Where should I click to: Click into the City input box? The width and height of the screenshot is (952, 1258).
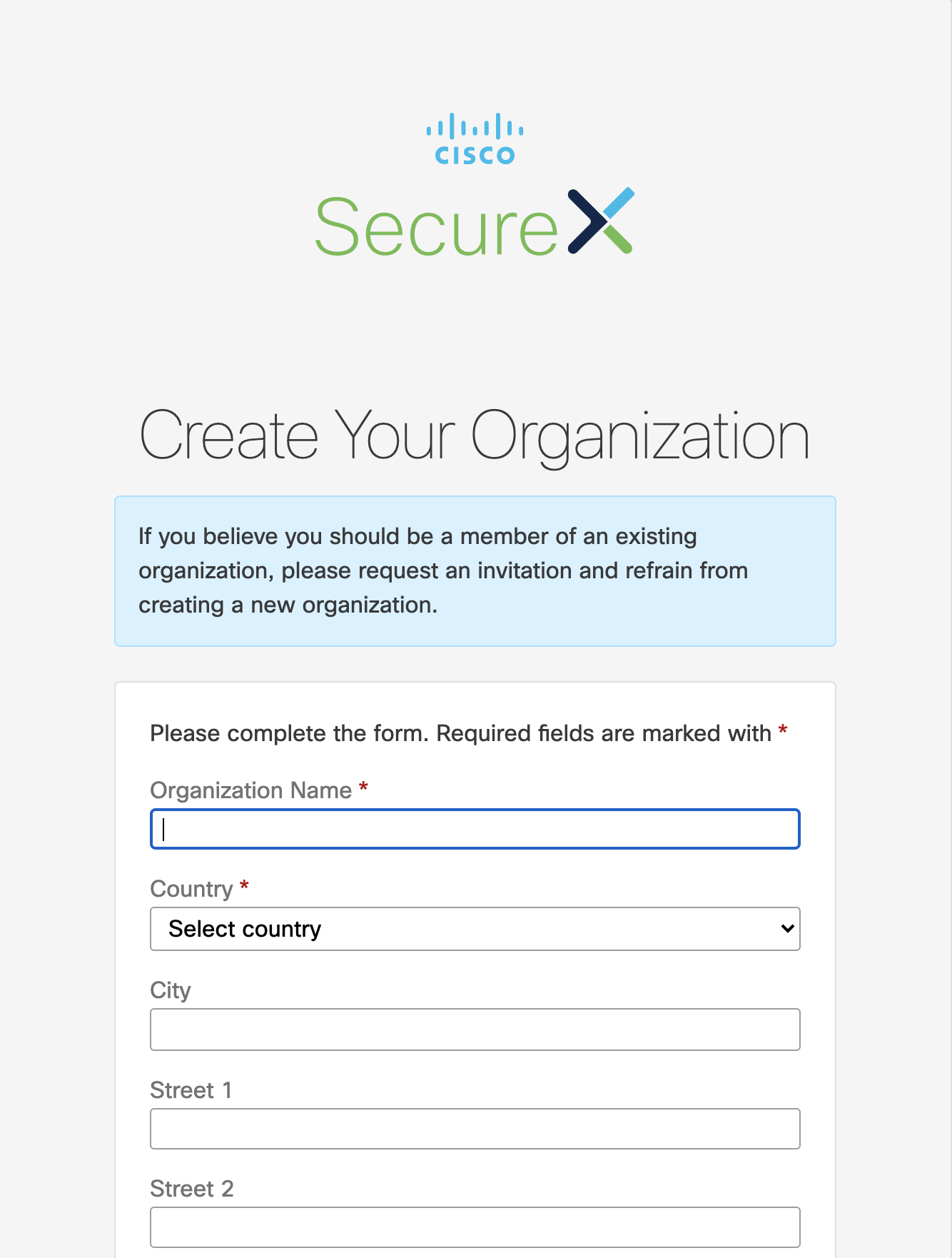(x=475, y=1030)
